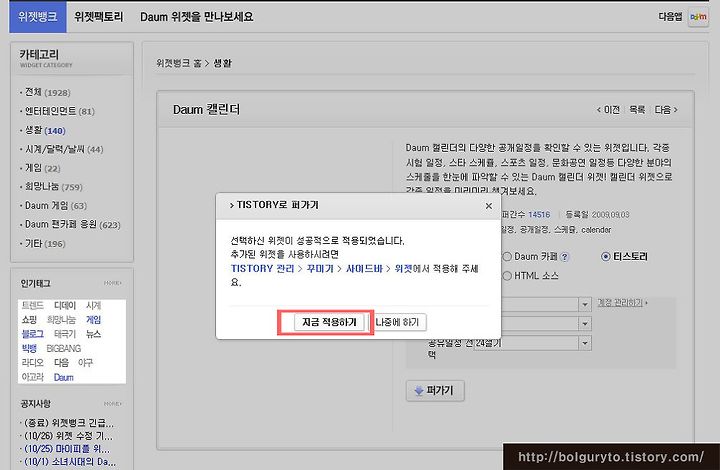Image resolution: width=720 pixels, height=470 pixels.
Task: Click the Daum 캘린더 widget title
Action: [x=207, y=110]
